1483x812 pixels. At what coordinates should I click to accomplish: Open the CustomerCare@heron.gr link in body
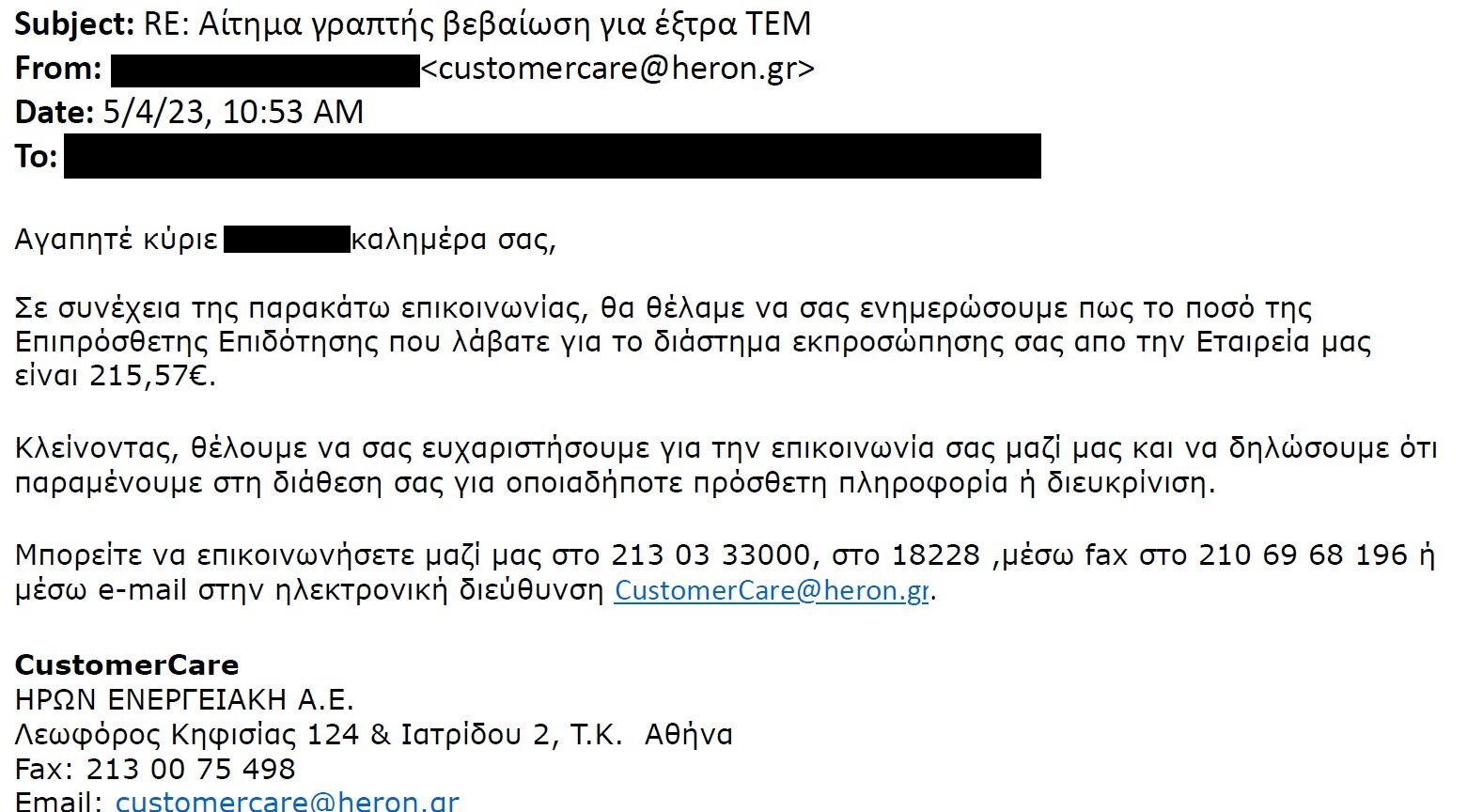[x=772, y=591]
